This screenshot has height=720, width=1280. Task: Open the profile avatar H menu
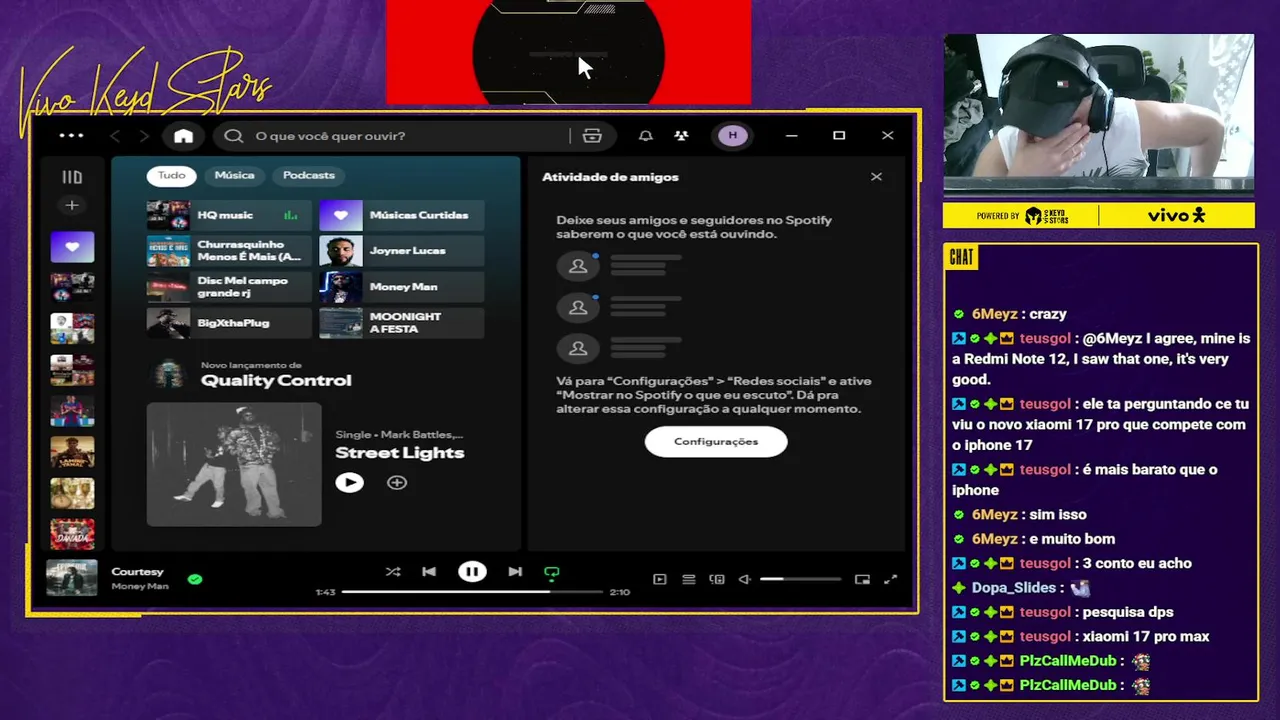click(x=733, y=136)
